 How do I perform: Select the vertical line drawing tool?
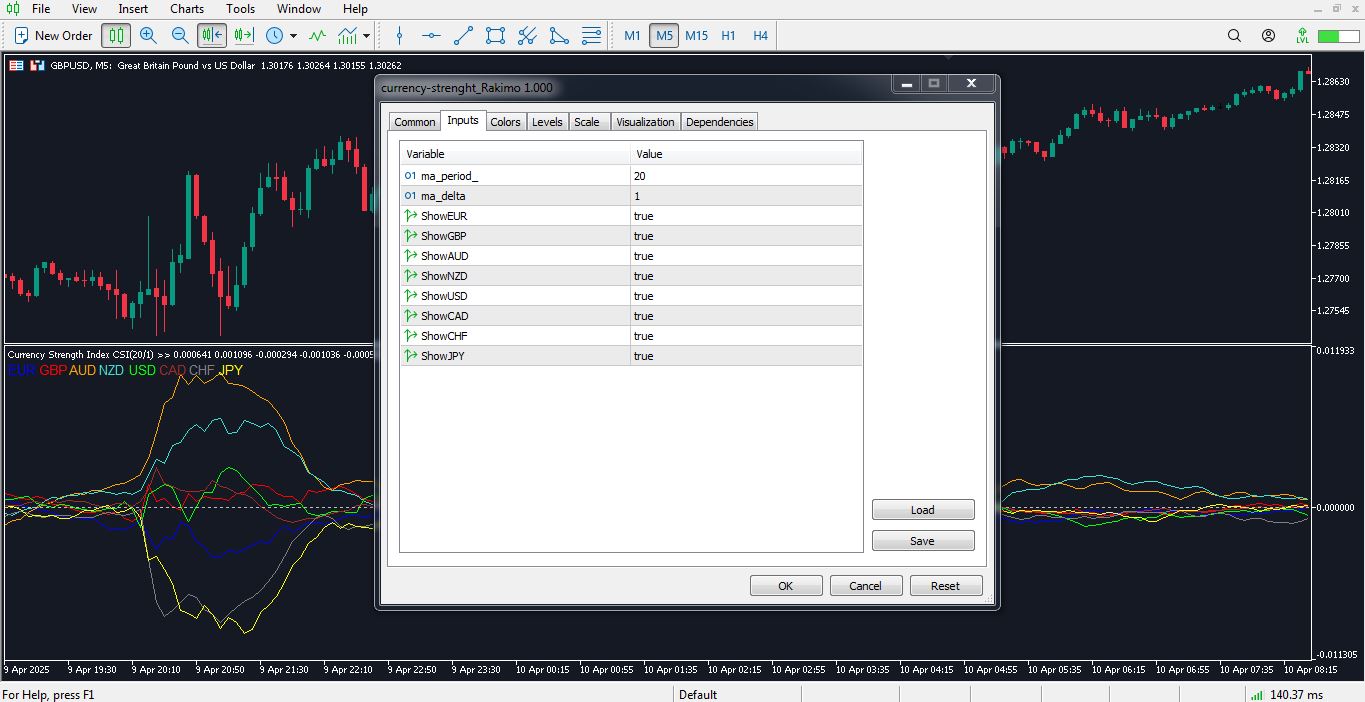coord(400,36)
